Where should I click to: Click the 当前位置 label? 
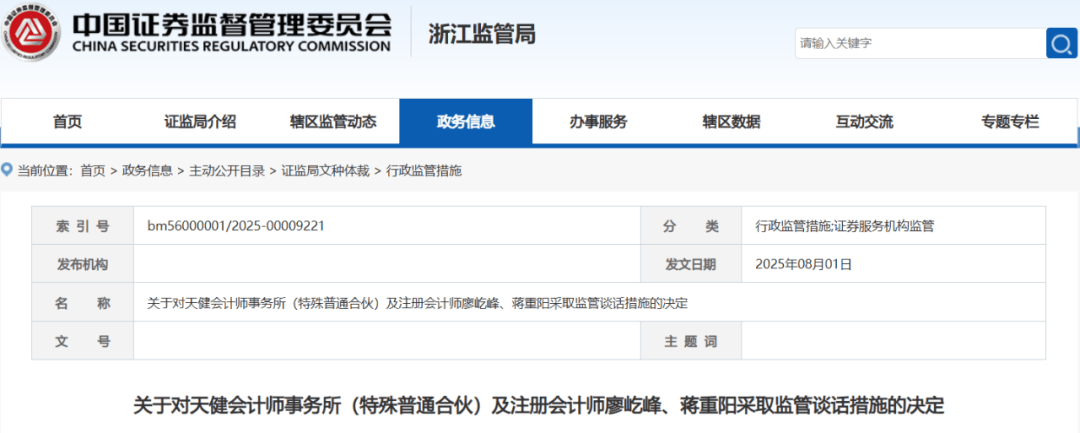point(43,171)
